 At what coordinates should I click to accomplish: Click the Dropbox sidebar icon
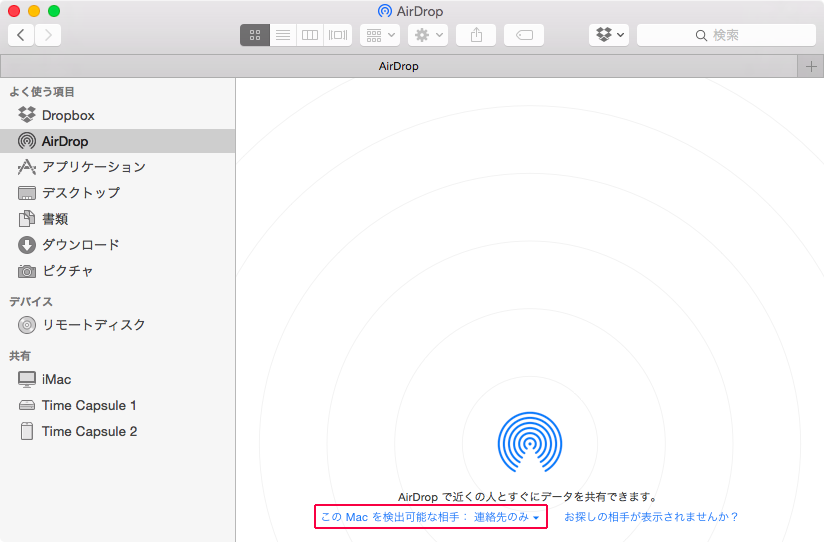(x=27, y=115)
